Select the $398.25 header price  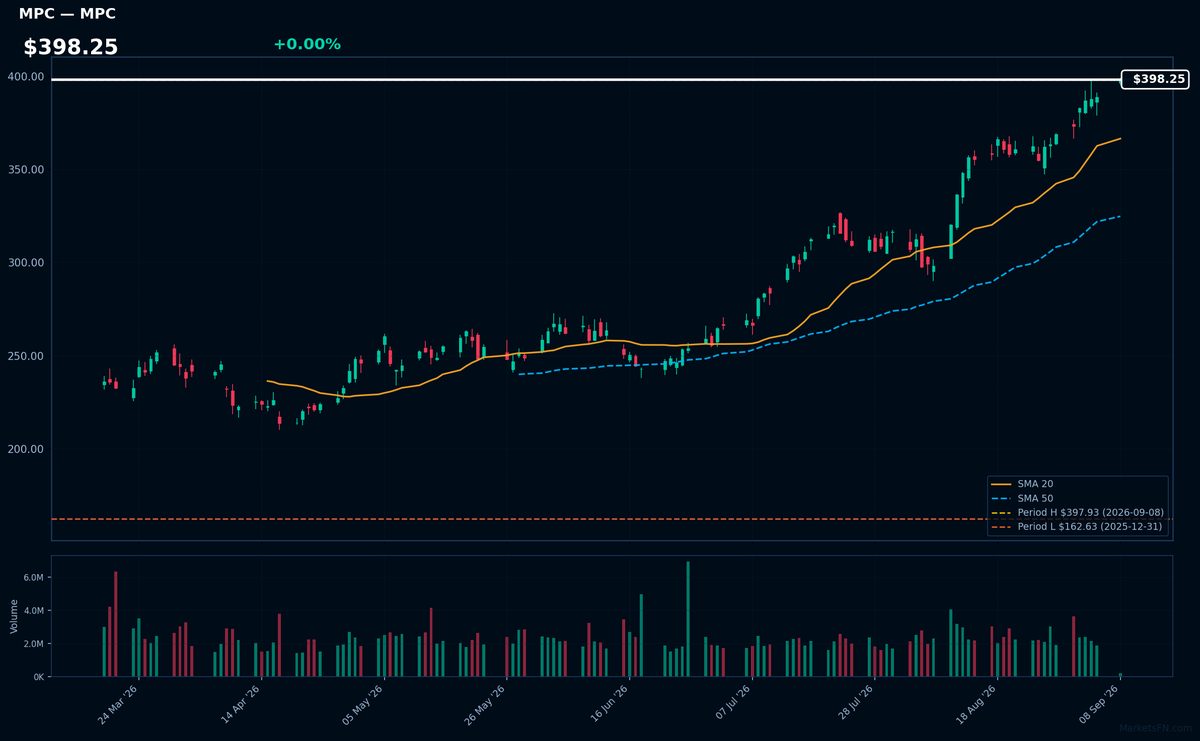(71, 47)
